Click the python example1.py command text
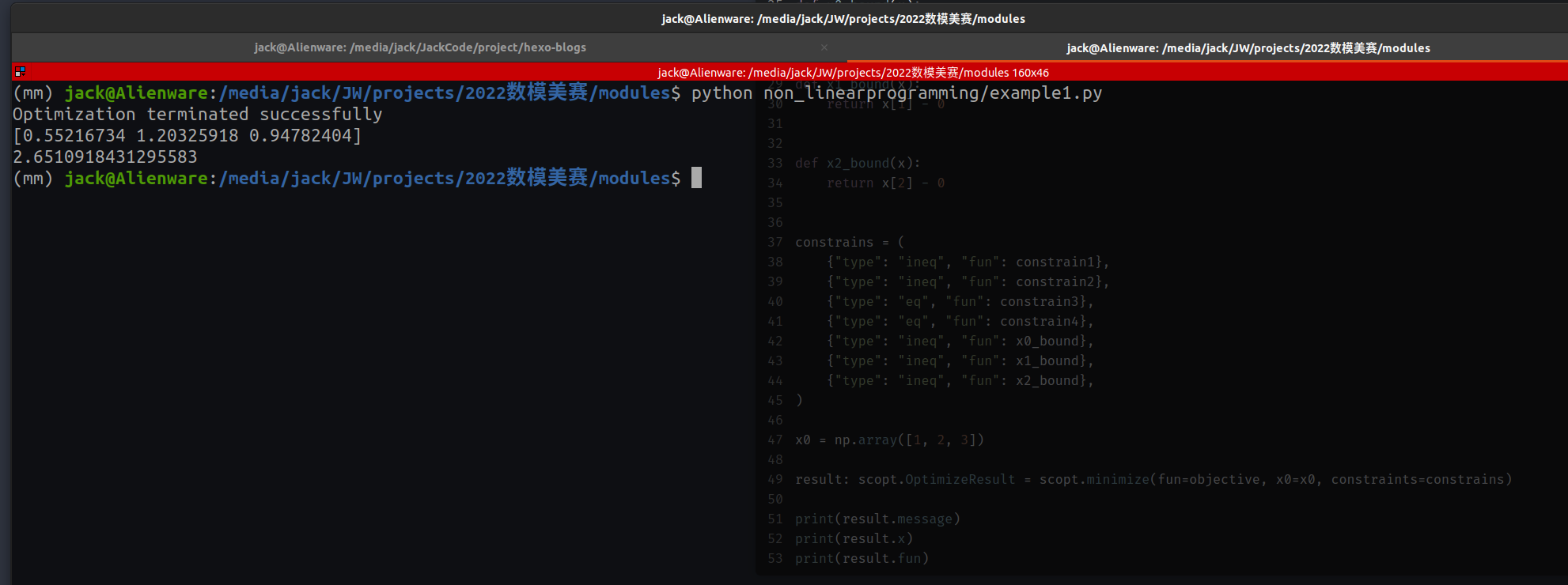Screen dimensions: 1568x585 click(x=896, y=93)
